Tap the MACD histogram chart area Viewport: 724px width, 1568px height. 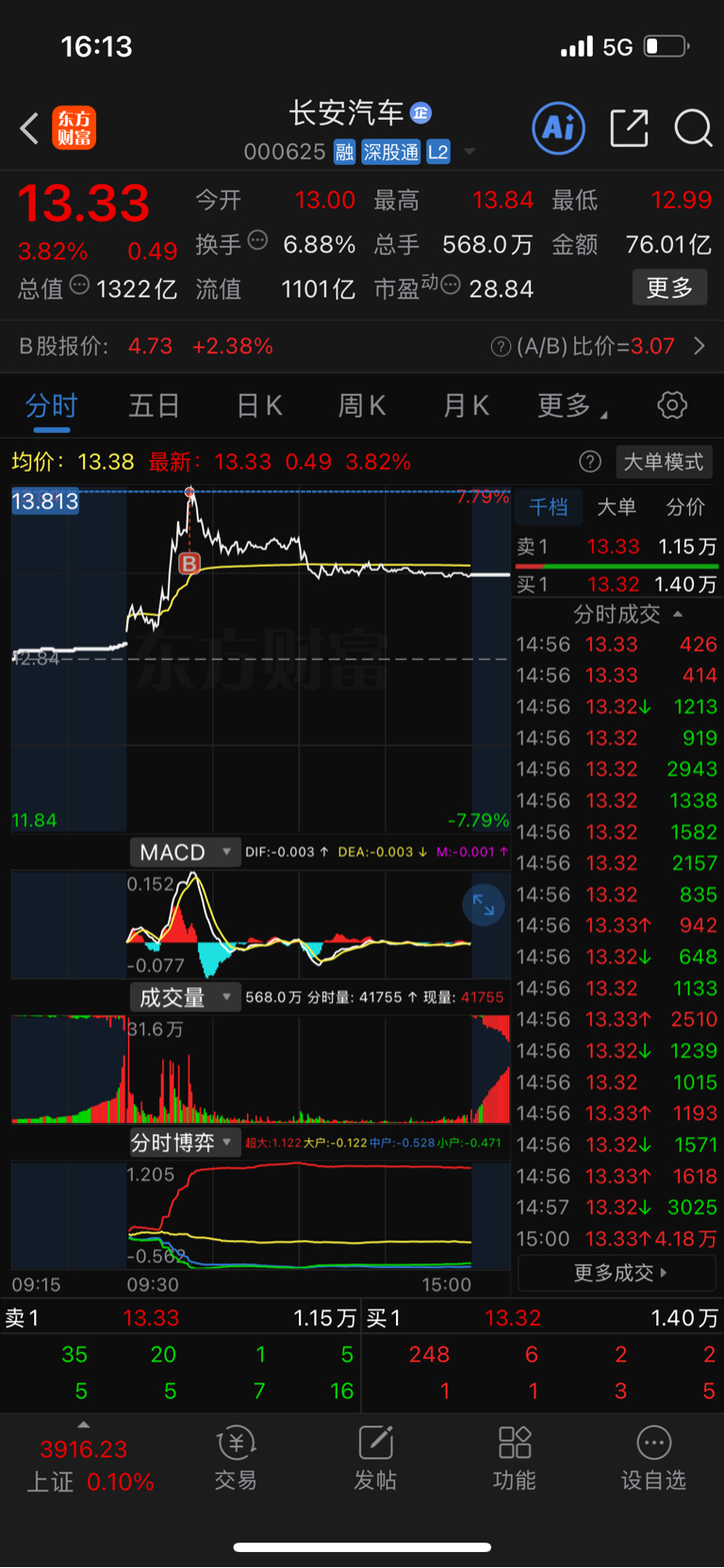coord(260,926)
